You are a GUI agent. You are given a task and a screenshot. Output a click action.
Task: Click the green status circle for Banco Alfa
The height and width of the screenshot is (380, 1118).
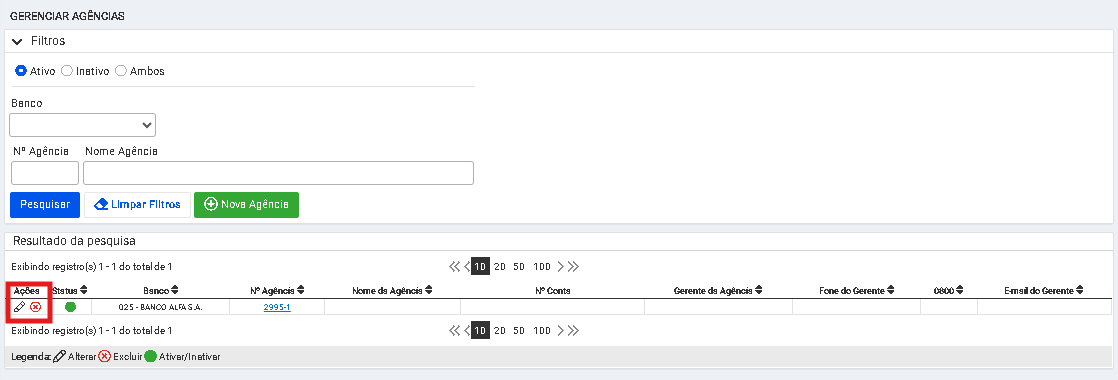71,307
